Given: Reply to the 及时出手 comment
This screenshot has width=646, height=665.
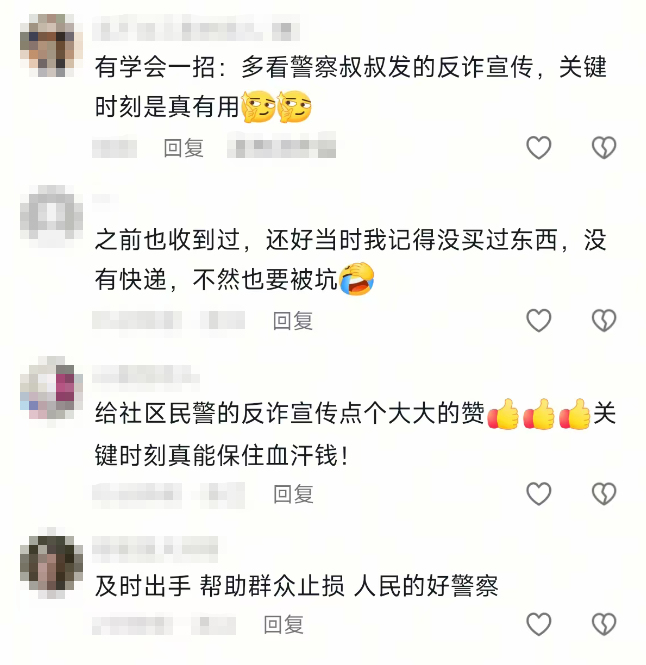Looking at the screenshot, I should (x=283, y=625).
